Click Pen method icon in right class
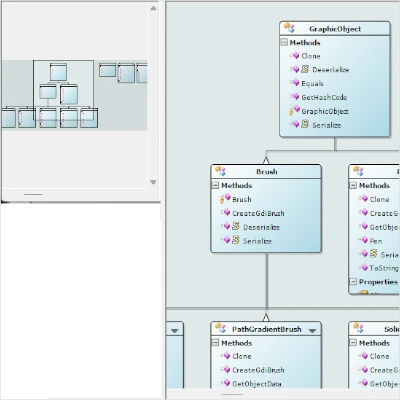This screenshot has height=400, width=400. click(363, 240)
